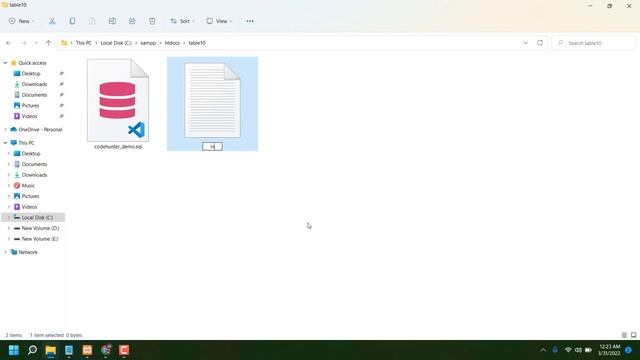Open New Volume (E:) in sidebar
Viewport: 640px width, 360px height.
(x=40, y=239)
